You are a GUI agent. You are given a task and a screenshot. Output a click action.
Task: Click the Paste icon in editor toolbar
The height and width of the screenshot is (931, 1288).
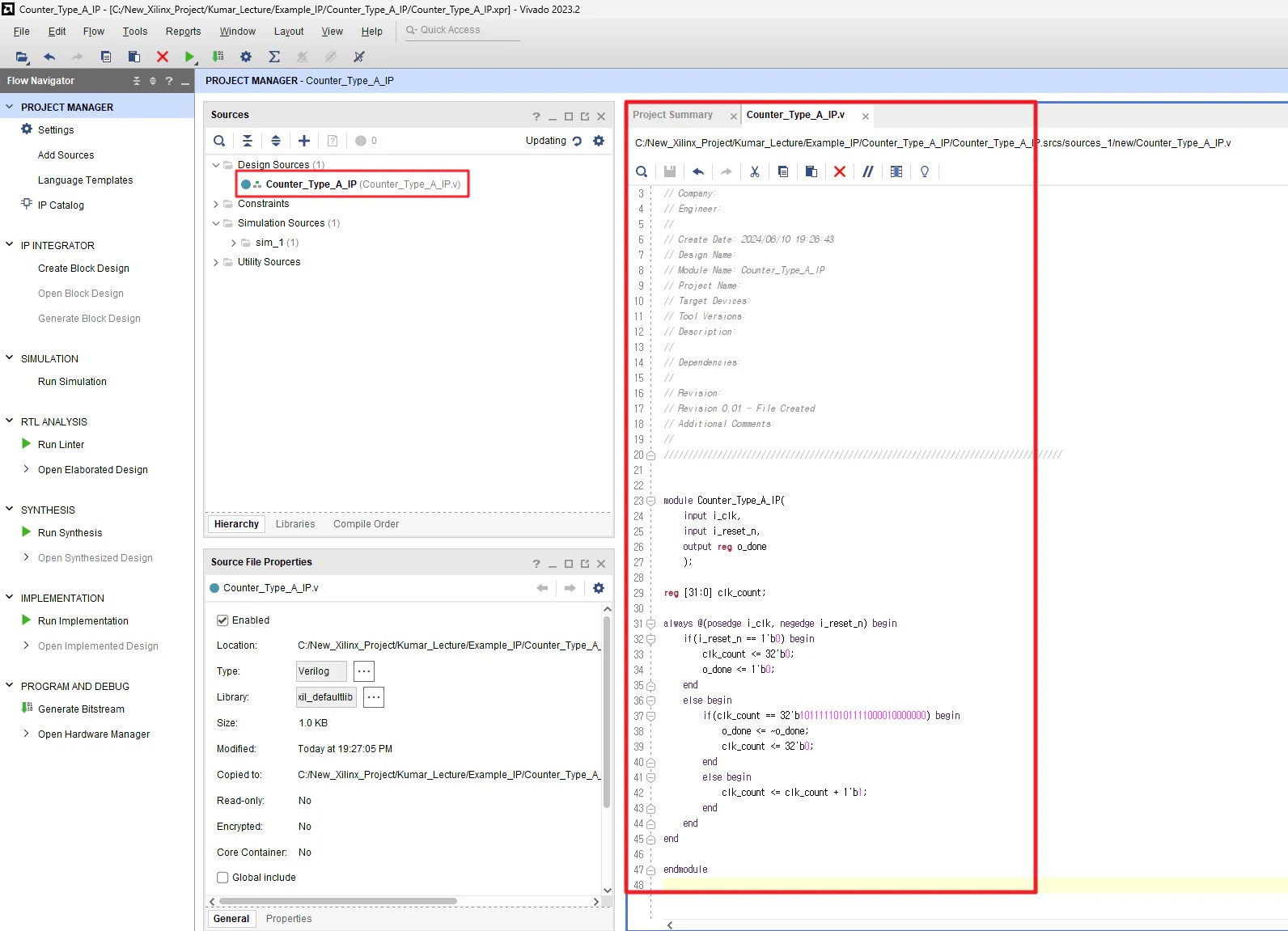click(x=811, y=171)
